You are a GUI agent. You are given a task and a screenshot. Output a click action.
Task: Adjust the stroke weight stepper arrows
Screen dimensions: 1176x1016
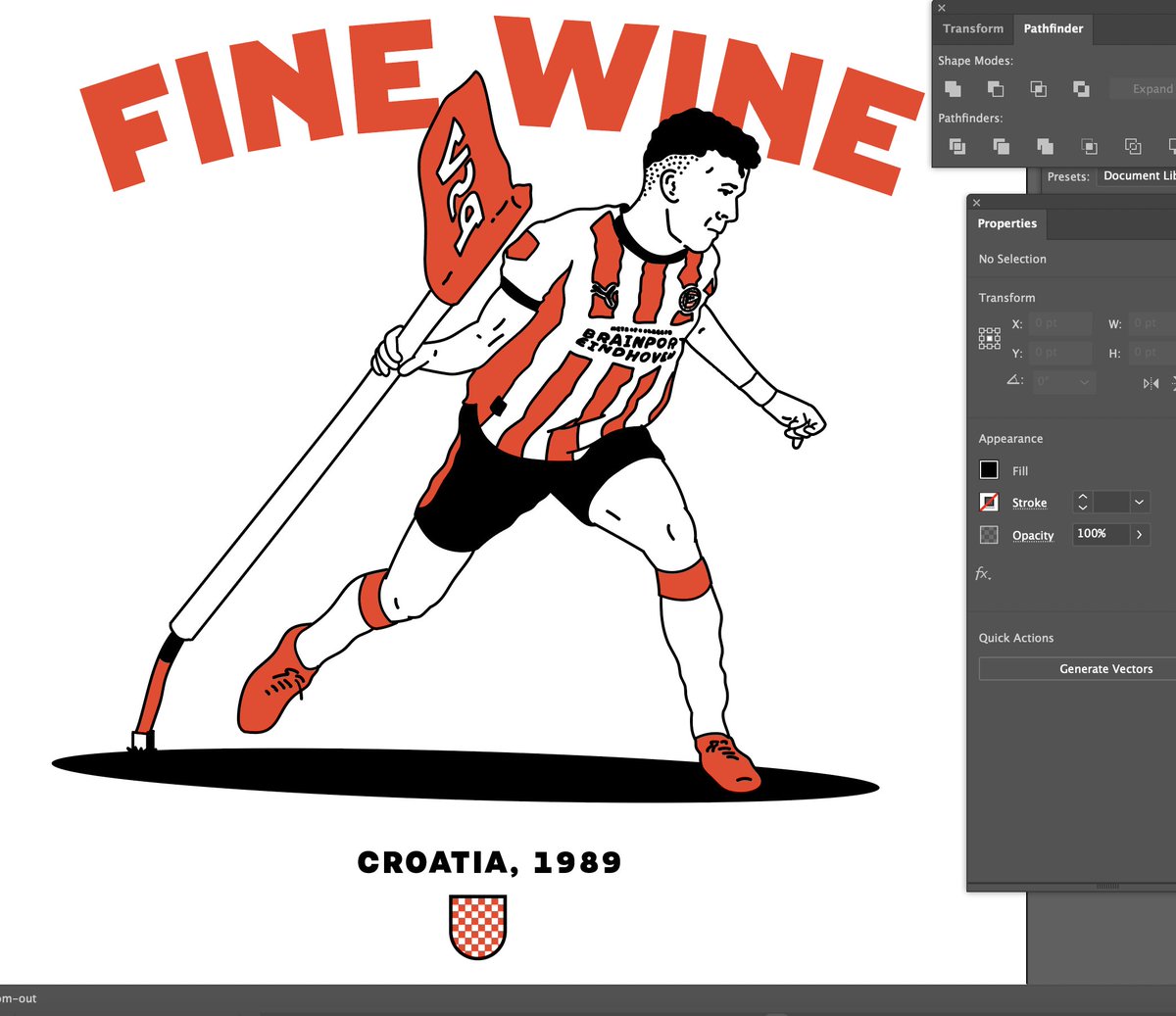[1083, 502]
